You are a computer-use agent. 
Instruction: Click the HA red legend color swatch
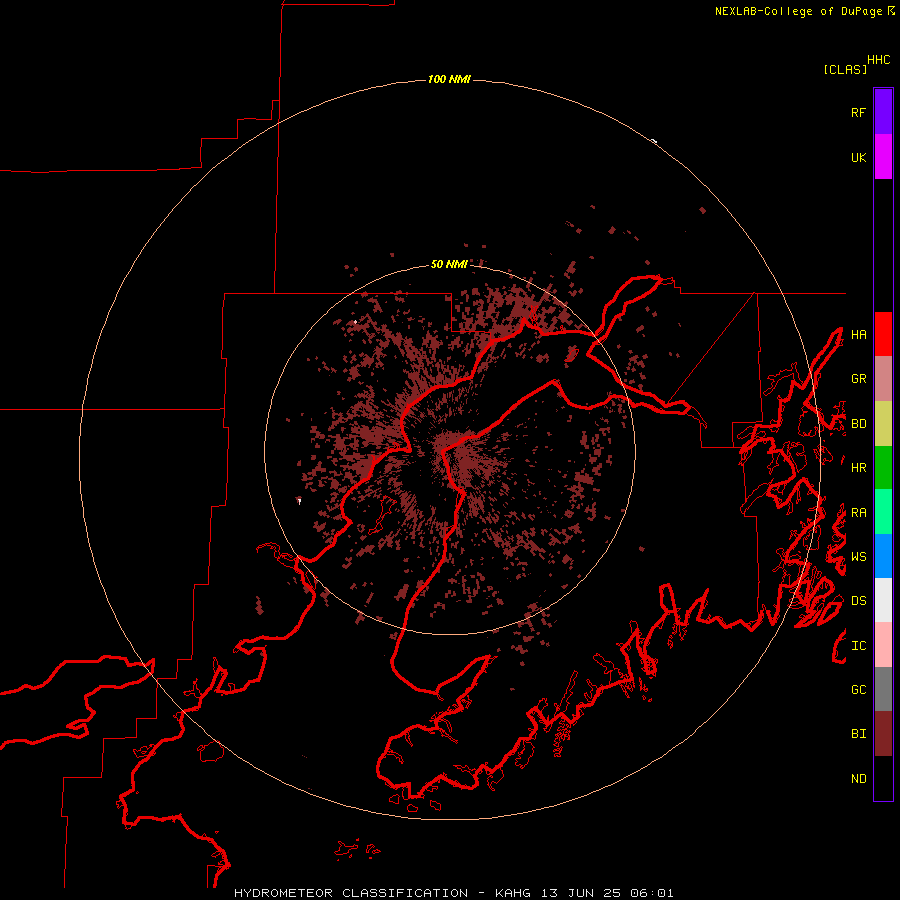883,334
